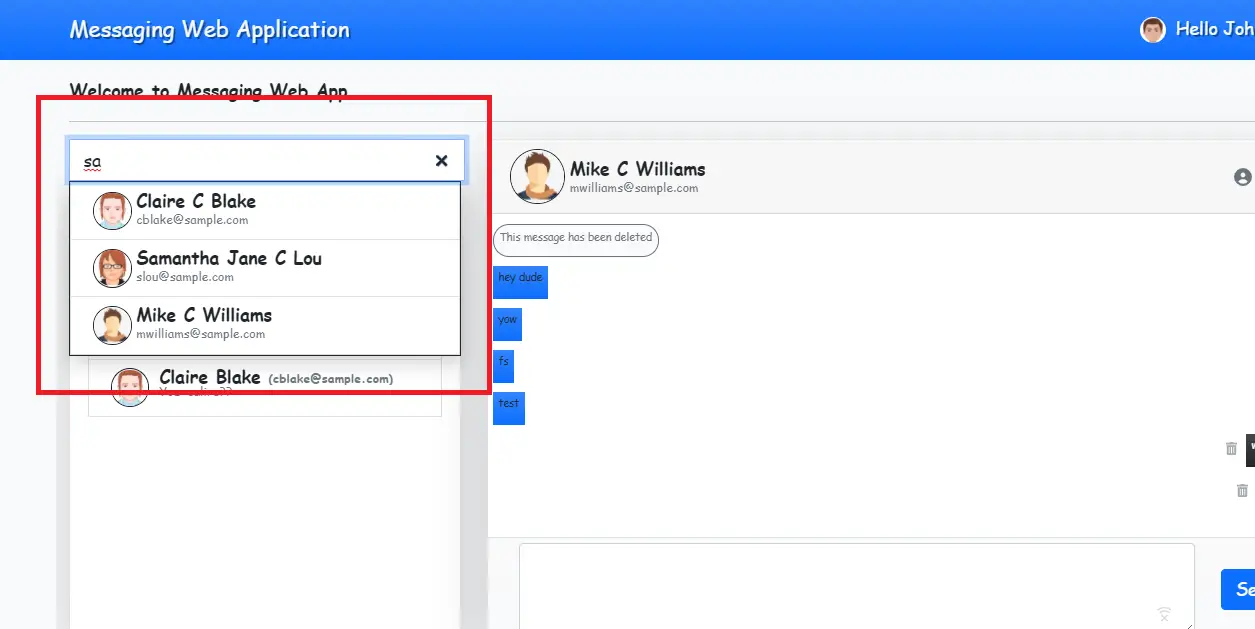Open the "Hello Joh..." user menu

pyautogui.click(x=1213, y=30)
